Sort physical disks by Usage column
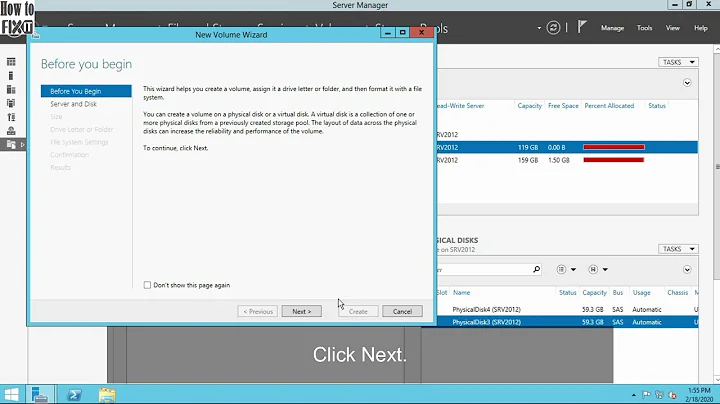Screen dimensions: 720x404 point(641,292)
